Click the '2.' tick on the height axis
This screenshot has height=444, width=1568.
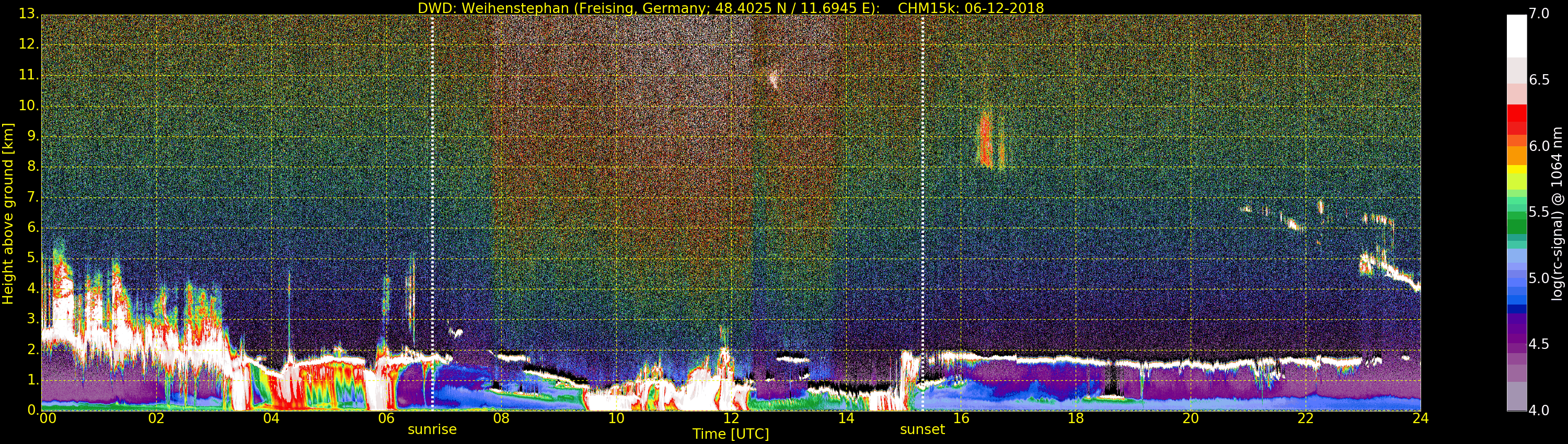coord(33,349)
